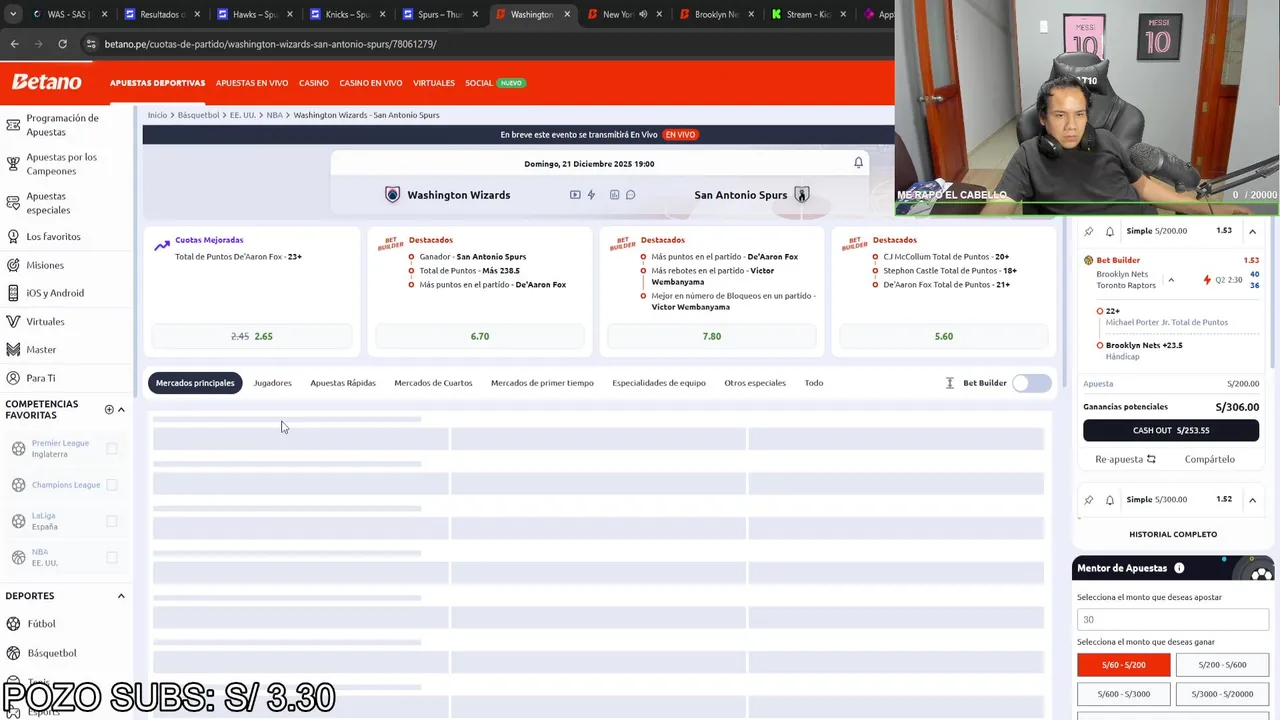Image resolution: width=1280 pixels, height=720 pixels.
Task: Click the Washington Wizards team crest
Action: pyautogui.click(x=392, y=195)
